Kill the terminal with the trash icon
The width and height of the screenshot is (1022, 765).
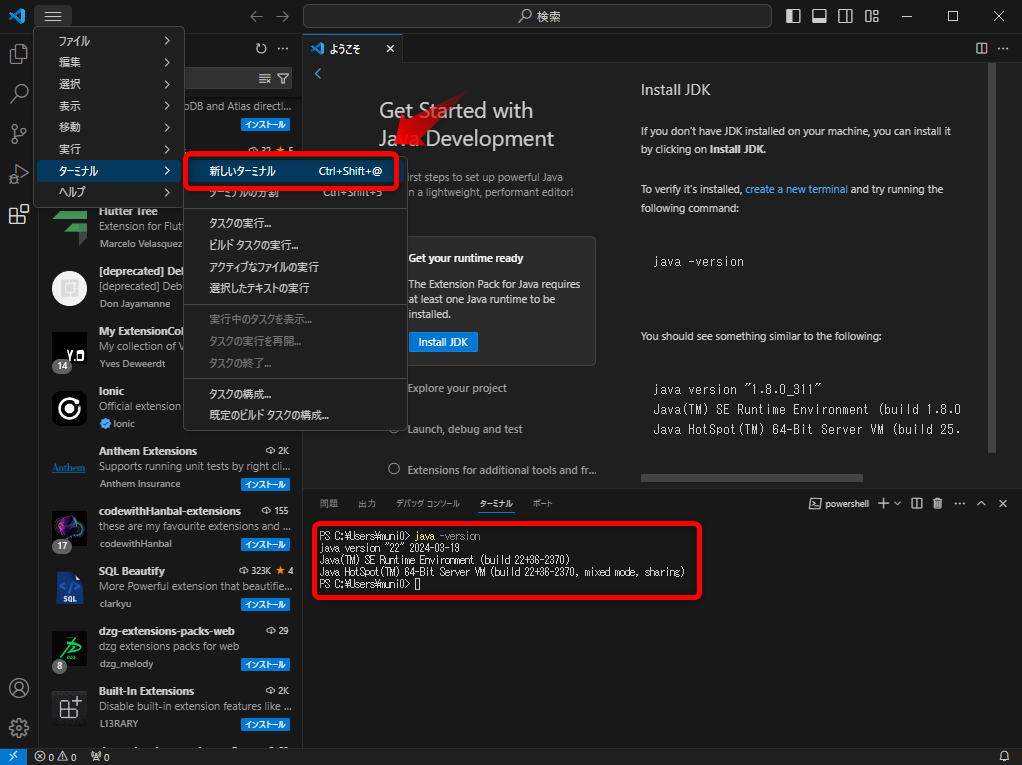point(937,503)
